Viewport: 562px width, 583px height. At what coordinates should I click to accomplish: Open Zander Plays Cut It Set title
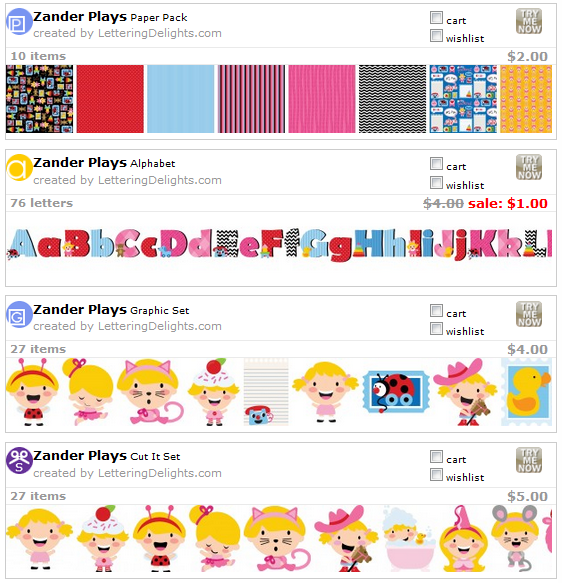(x=107, y=456)
